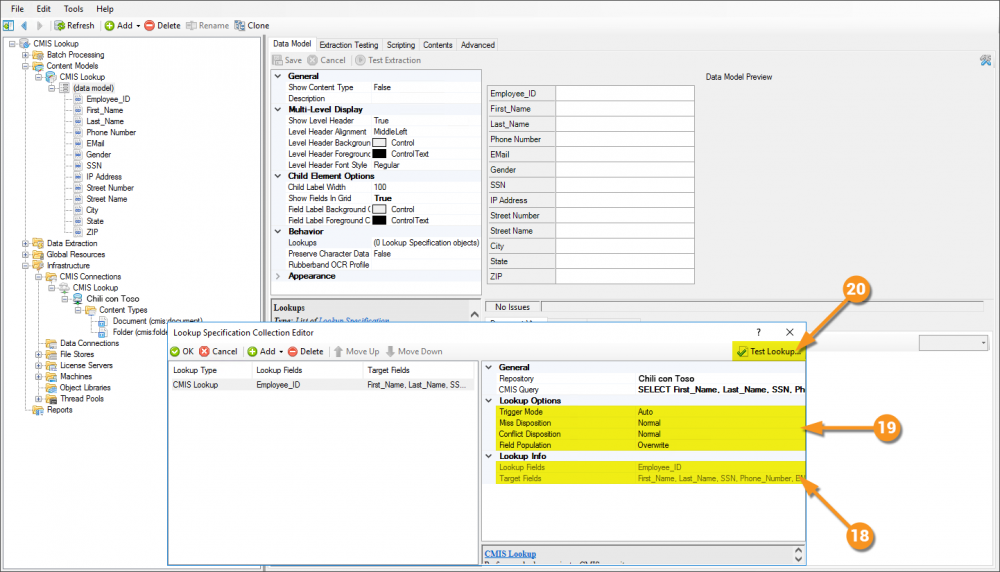Select the (data model) node in tree
Screen dimensions: 1000x572
point(93,88)
